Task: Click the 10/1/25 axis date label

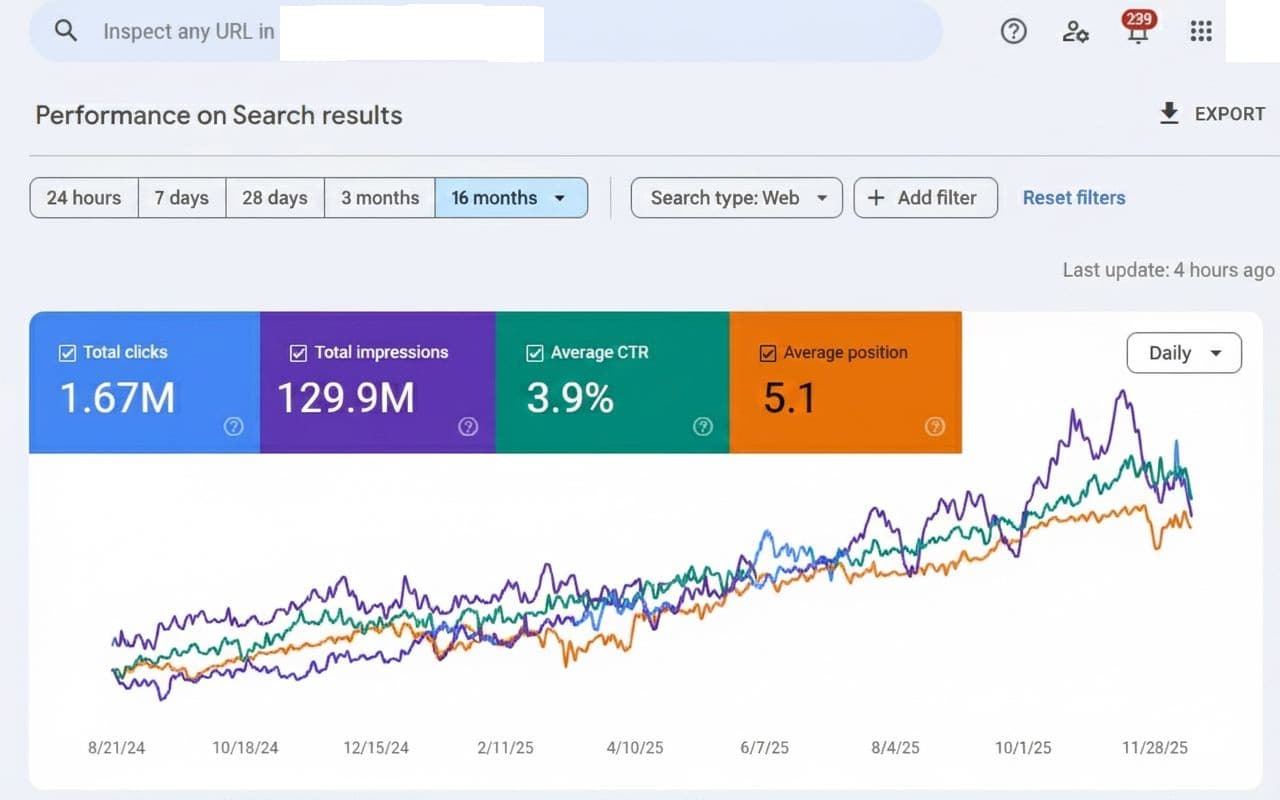Action: 1023,748
